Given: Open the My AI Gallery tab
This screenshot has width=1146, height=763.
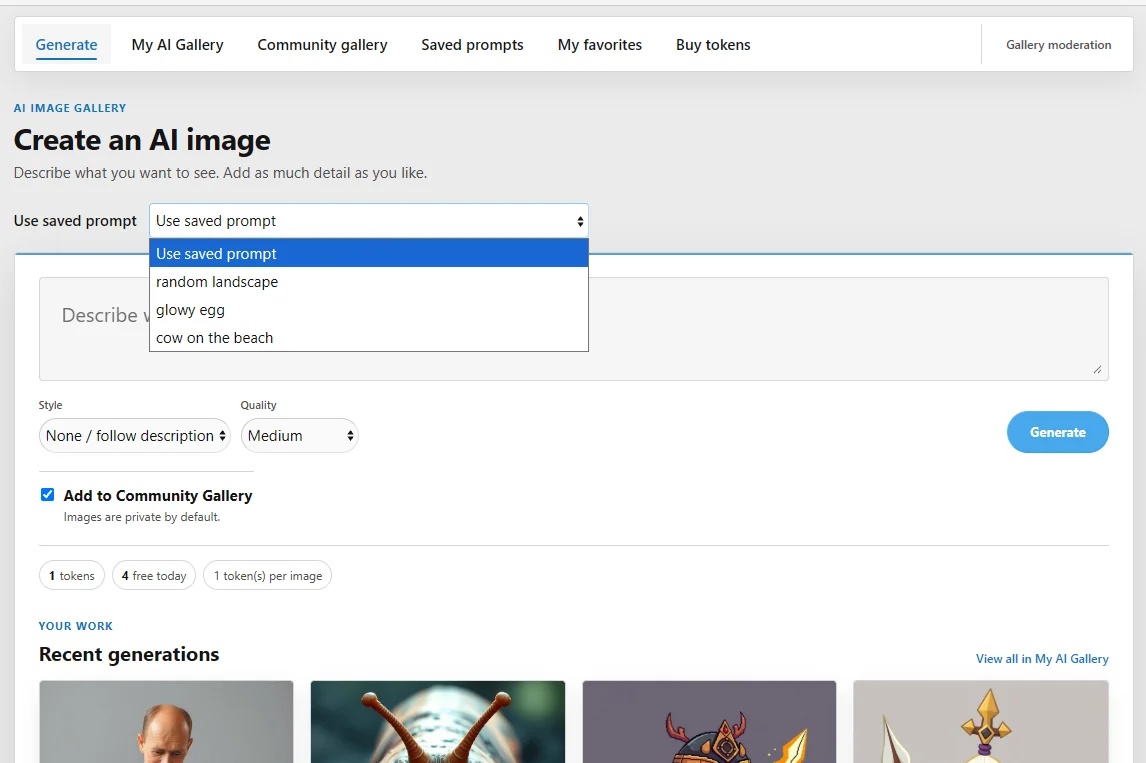Looking at the screenshot, I should [178, 45].
